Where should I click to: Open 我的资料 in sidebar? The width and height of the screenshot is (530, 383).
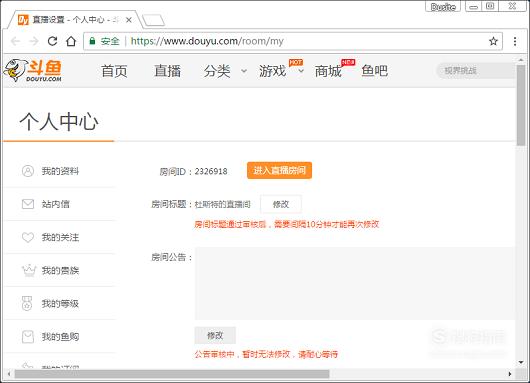click(x=60, y=171)
